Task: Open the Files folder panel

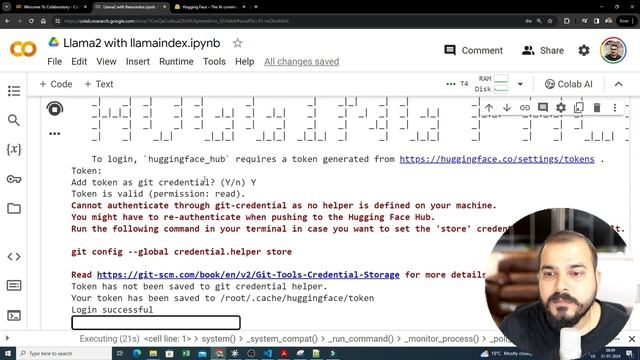Action: pos(14,209)
